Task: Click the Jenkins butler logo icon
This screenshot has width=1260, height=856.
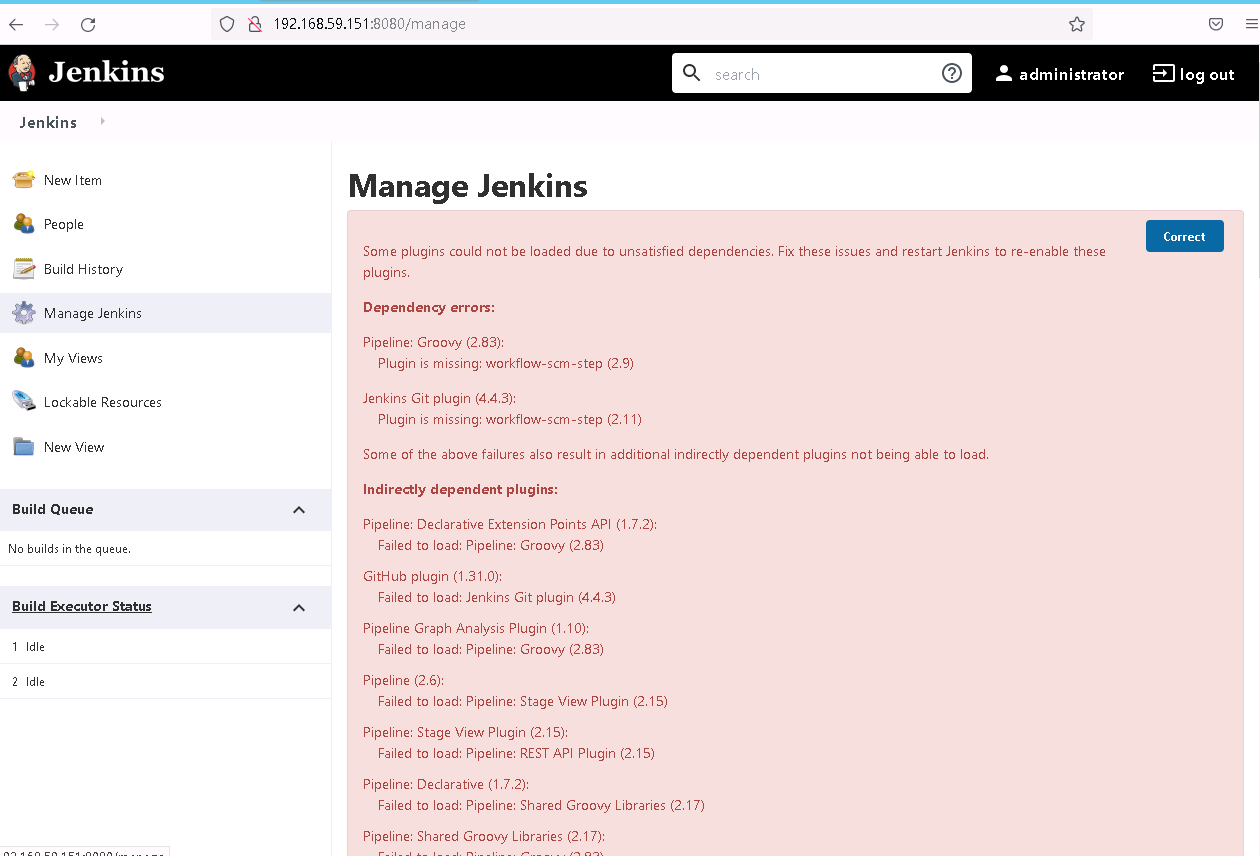Action: click(x=22, y=72)
